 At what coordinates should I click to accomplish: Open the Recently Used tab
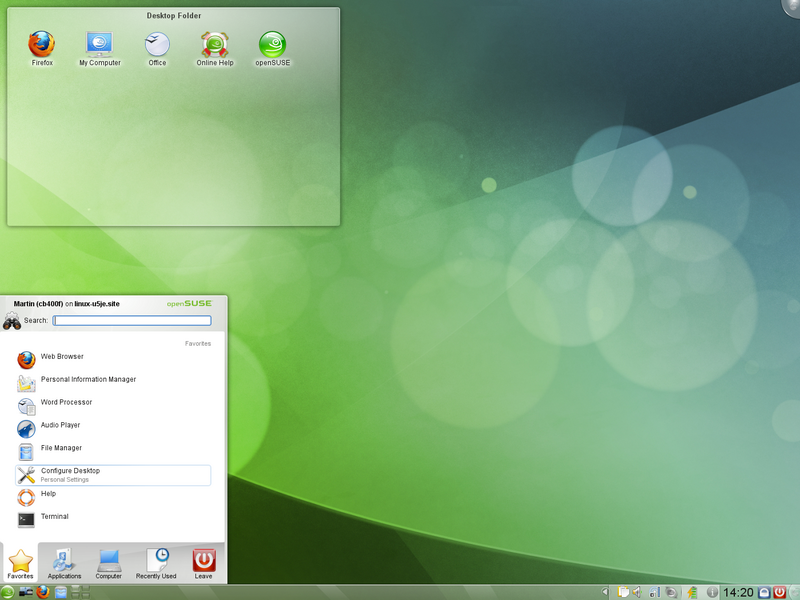[156, 562]
